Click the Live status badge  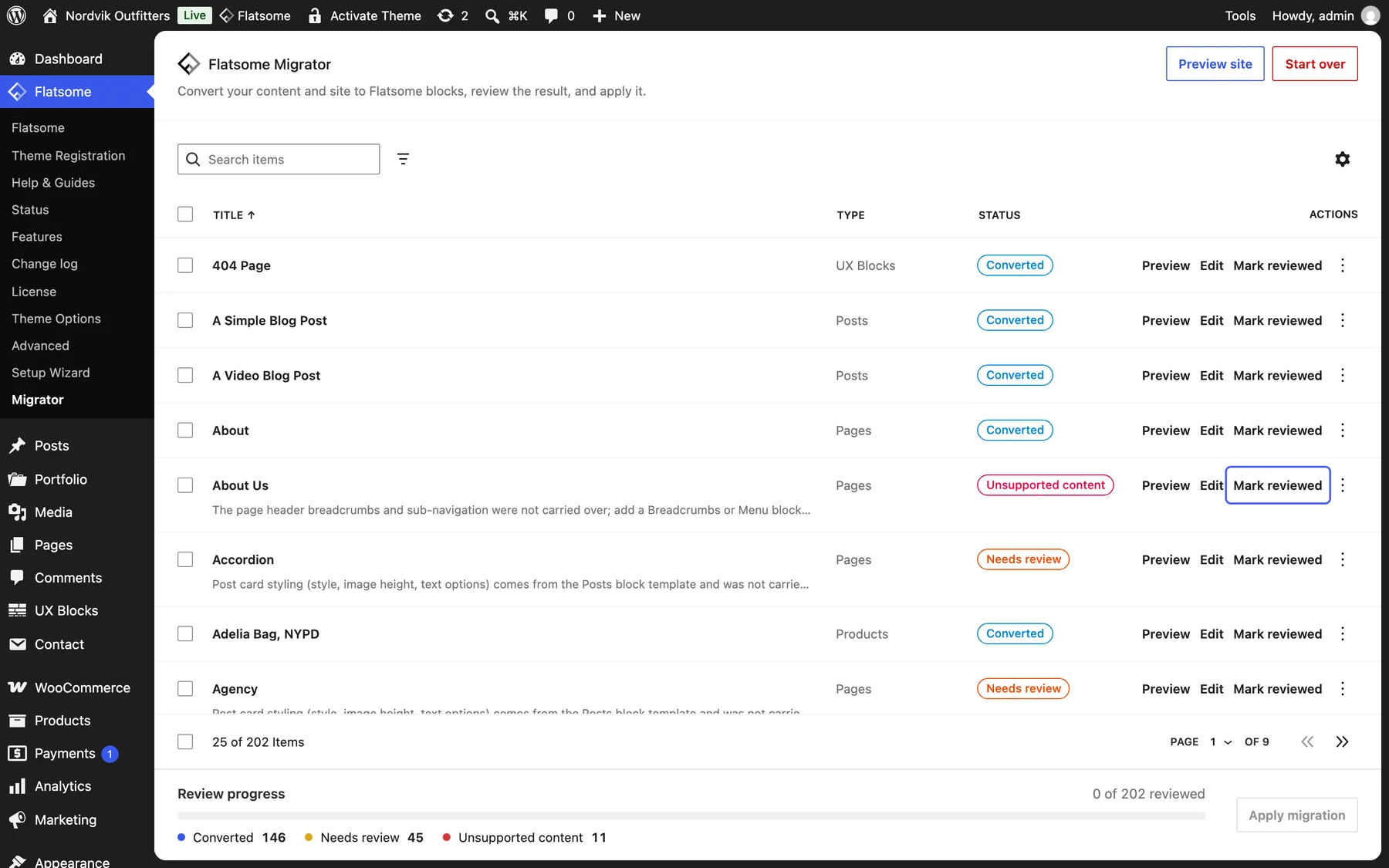[x=194, y=15]
